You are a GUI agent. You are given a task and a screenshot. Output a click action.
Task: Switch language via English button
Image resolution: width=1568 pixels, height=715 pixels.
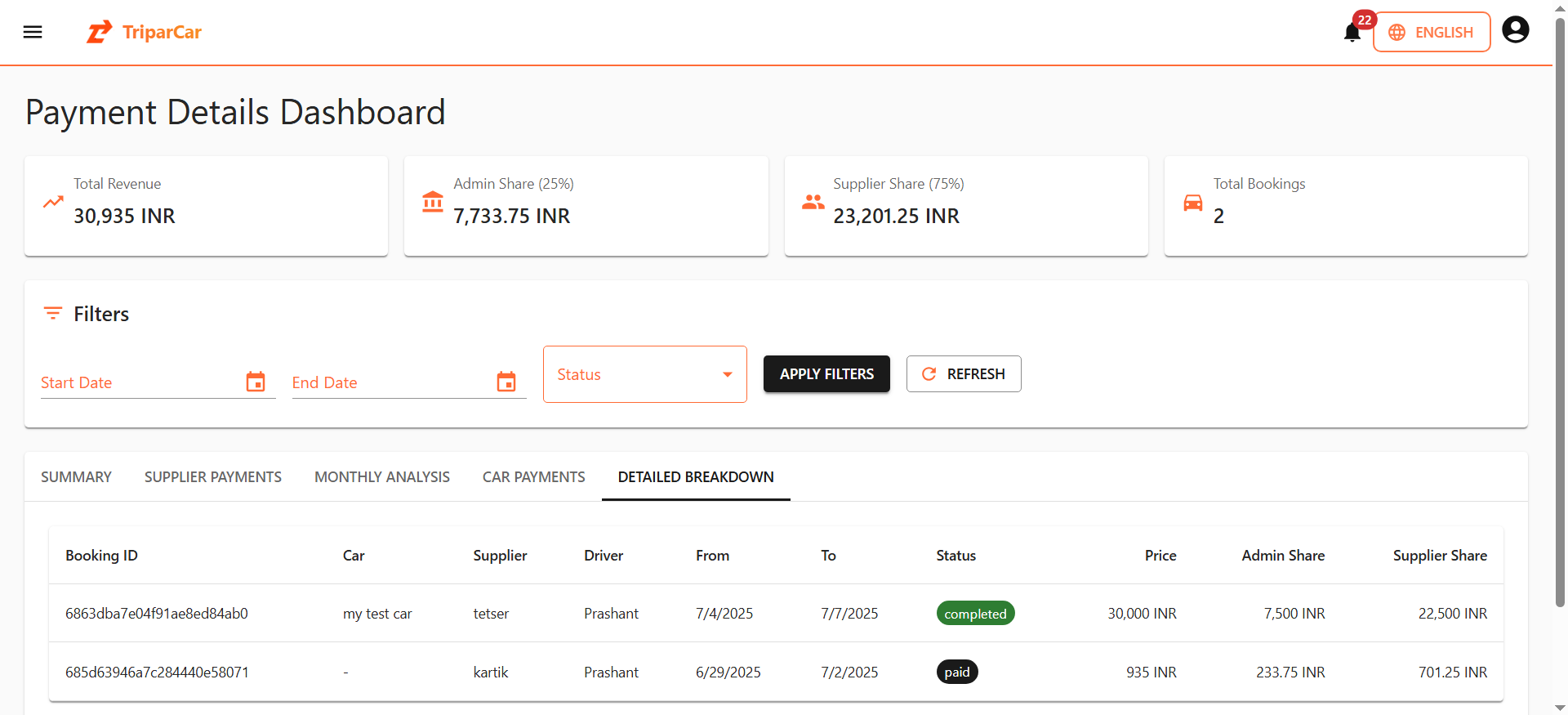(1432, 32)
